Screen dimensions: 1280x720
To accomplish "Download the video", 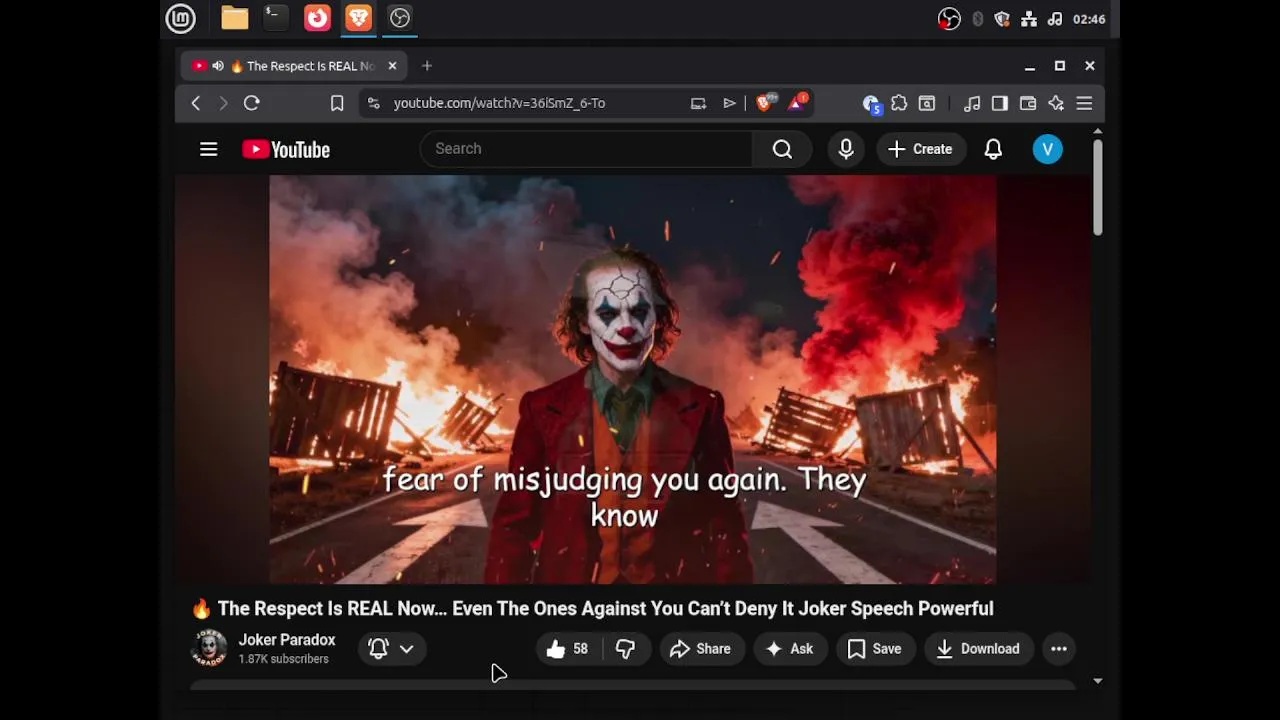I will click(x=978, y=649).
